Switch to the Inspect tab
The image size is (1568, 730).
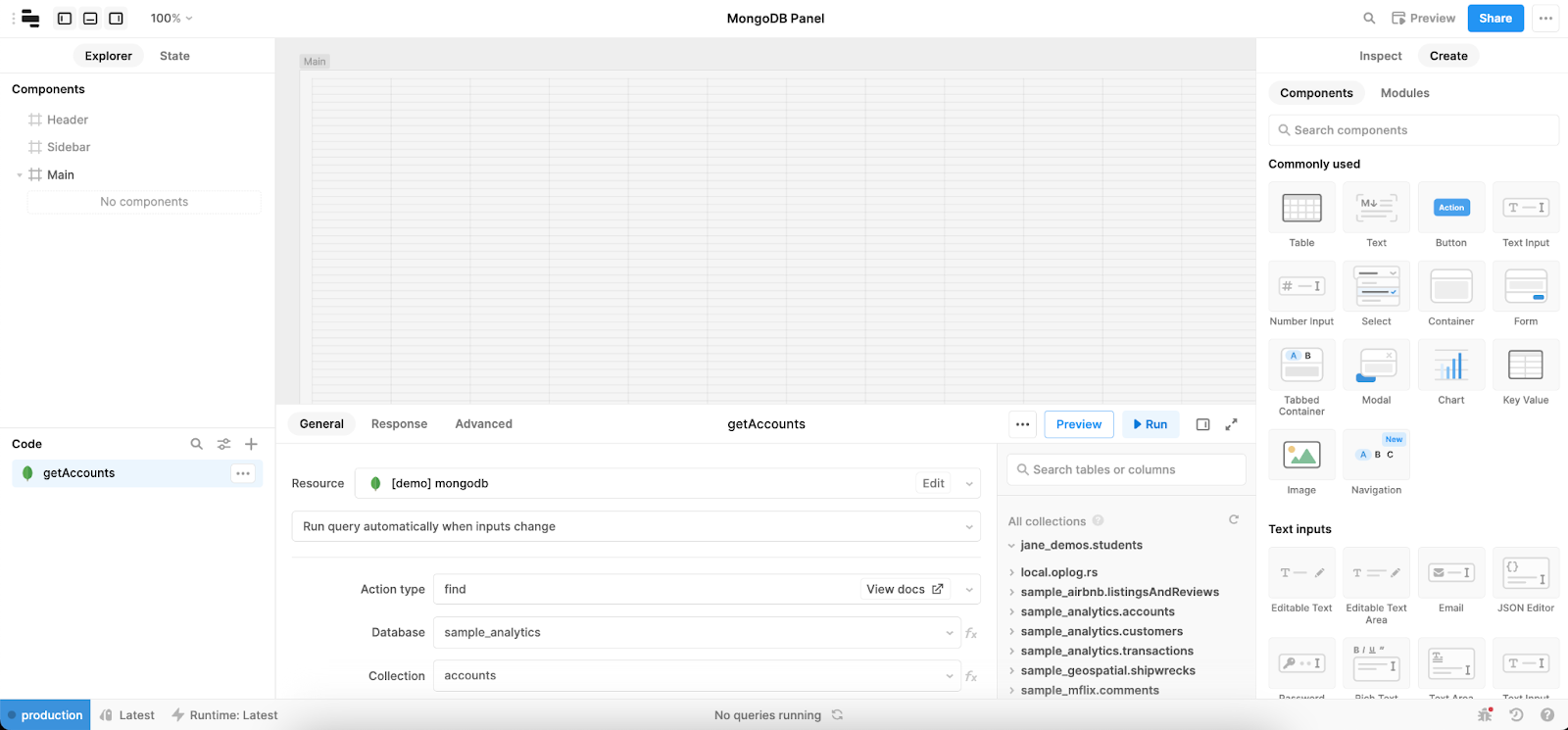point(1380,56)
